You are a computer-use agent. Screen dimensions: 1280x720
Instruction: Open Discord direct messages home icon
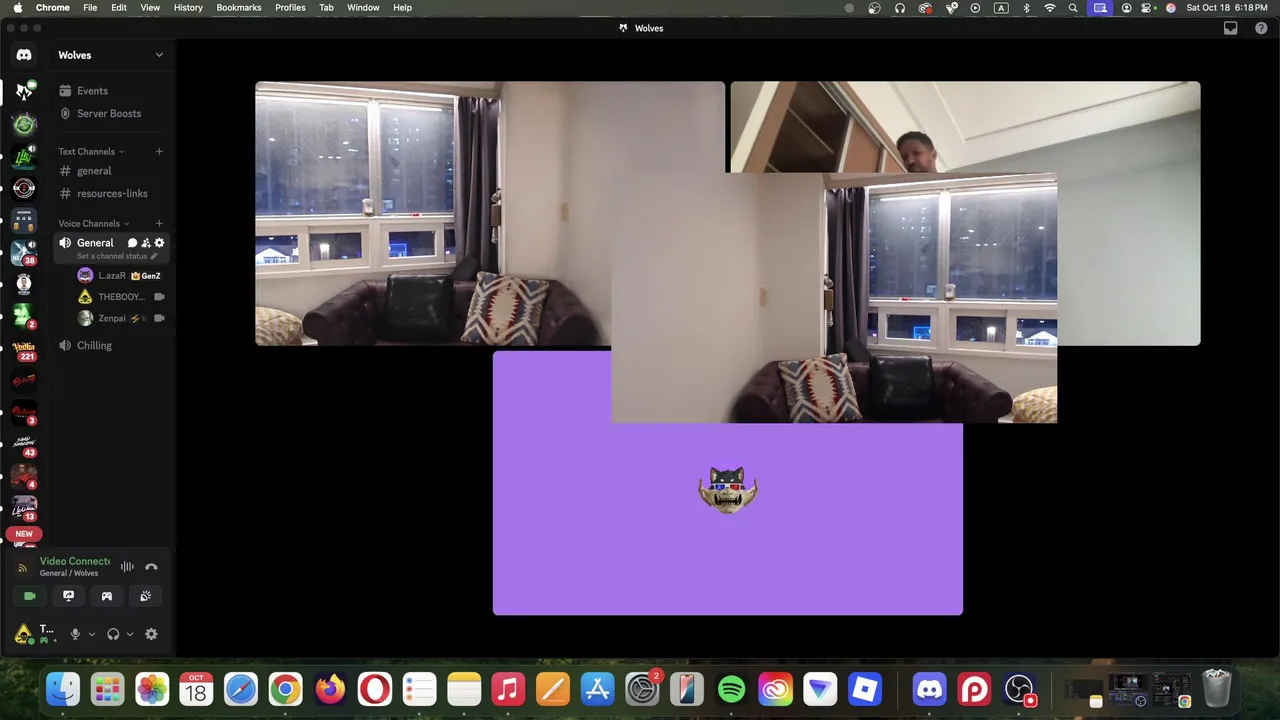[x=24, y=55]
